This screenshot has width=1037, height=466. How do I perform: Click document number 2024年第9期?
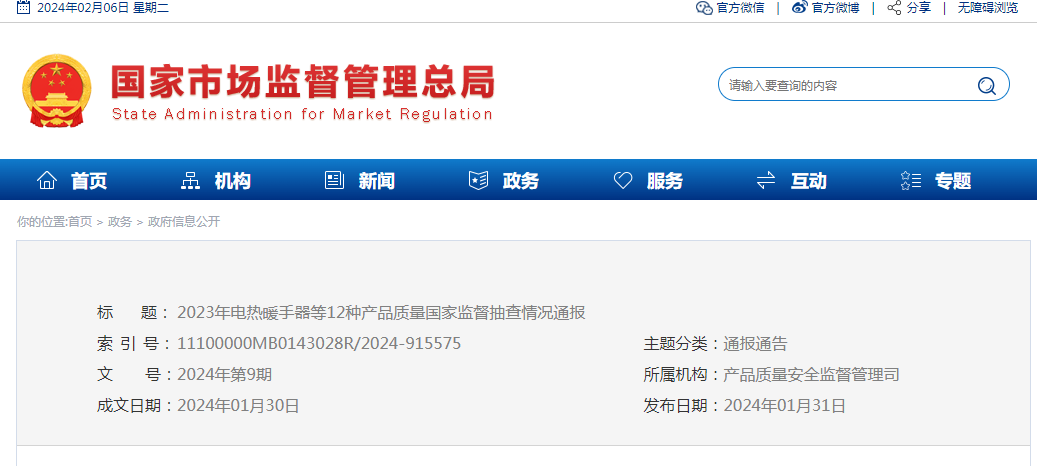(224, 375)
